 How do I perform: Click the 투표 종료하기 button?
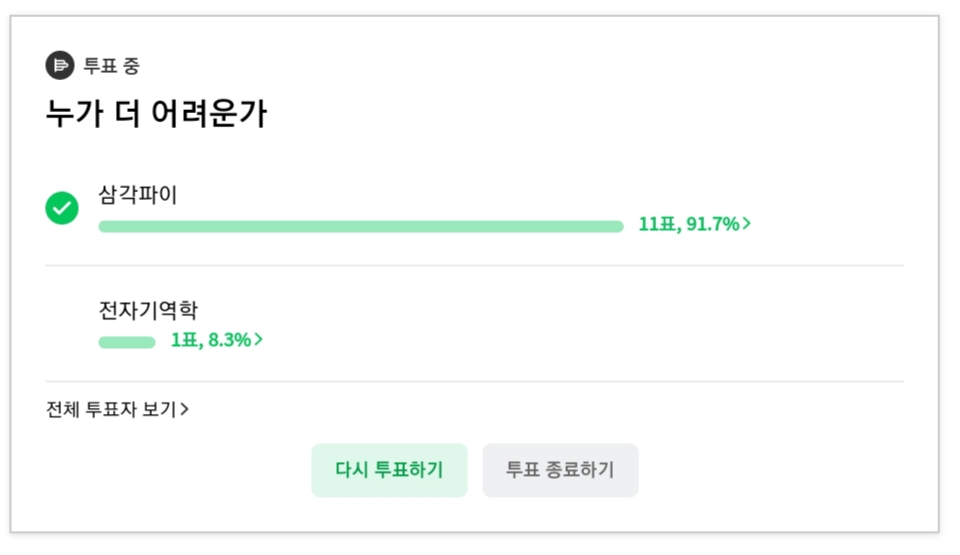pyautogui.click(x=560, y=470)
